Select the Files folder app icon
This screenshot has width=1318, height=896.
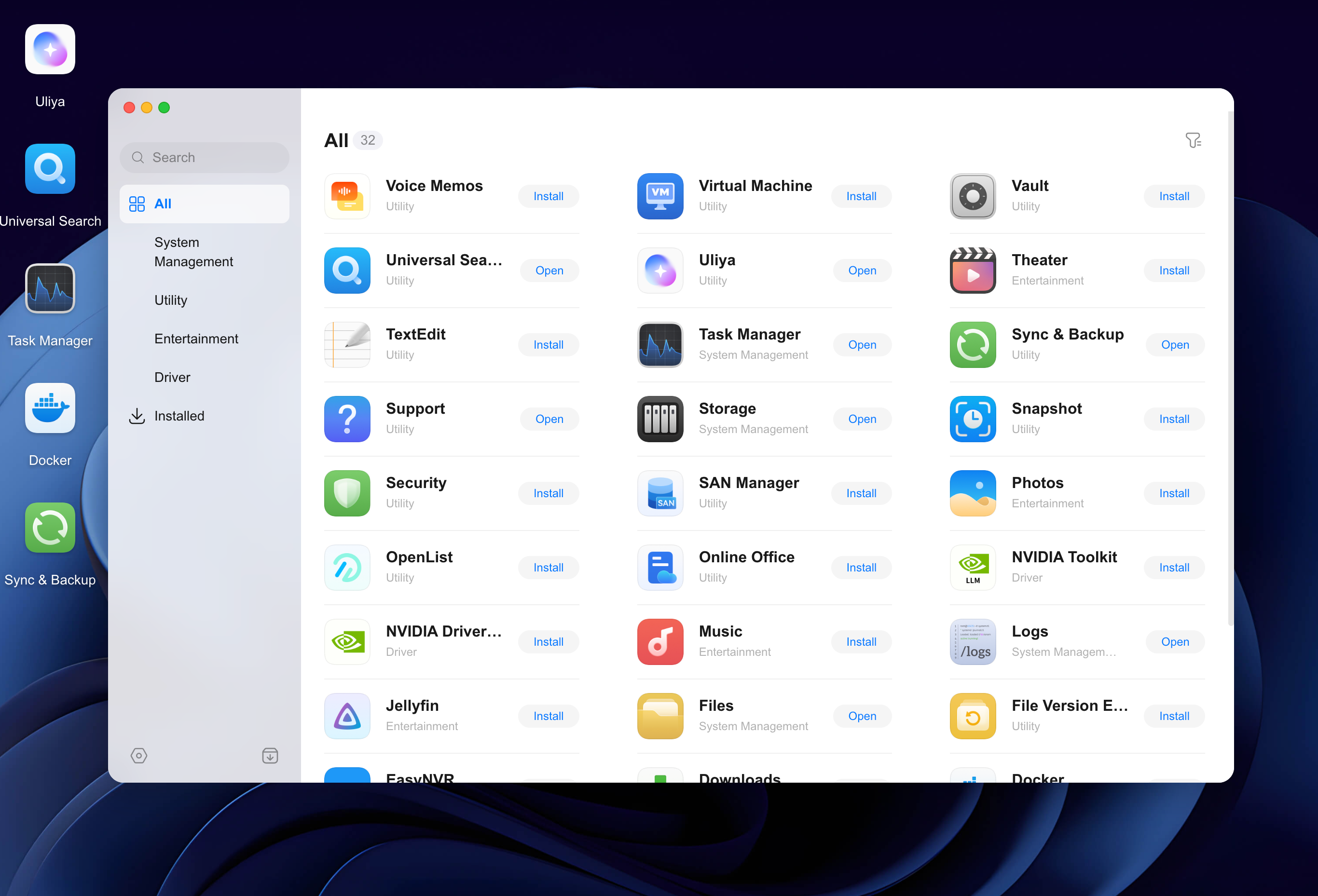(x=660, y=716)
